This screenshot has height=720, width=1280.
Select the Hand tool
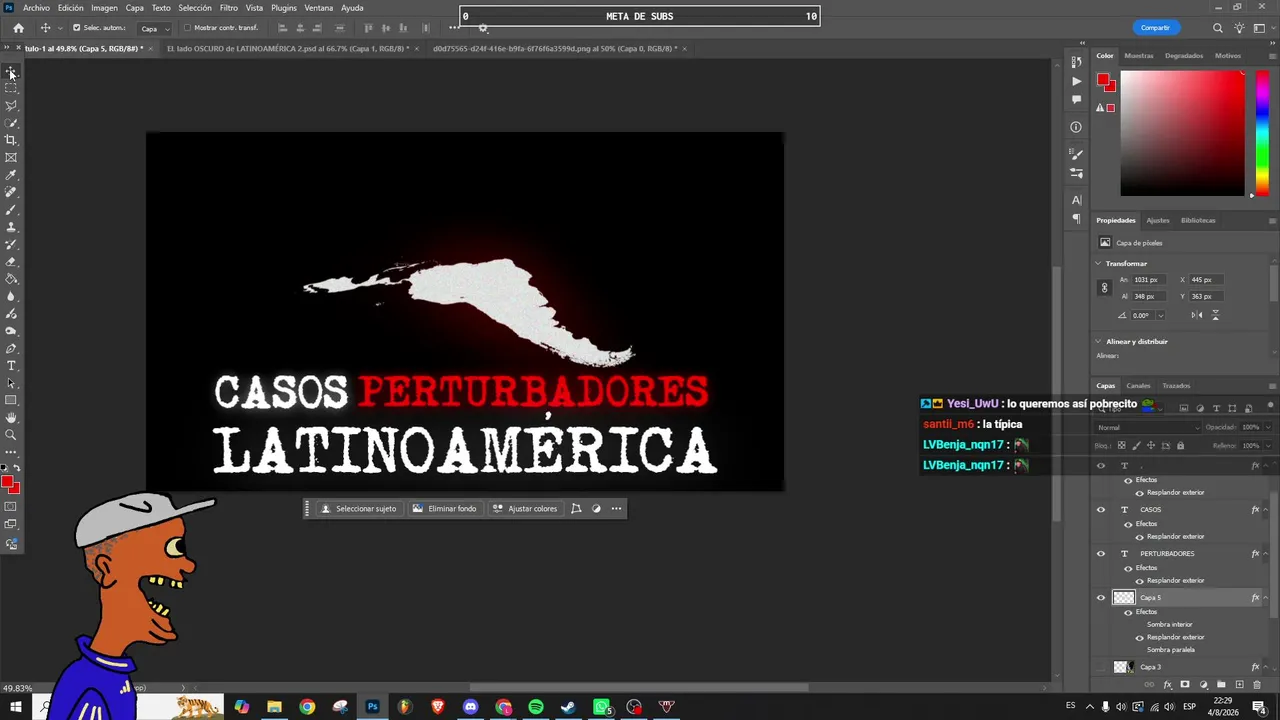pos(11,418)
